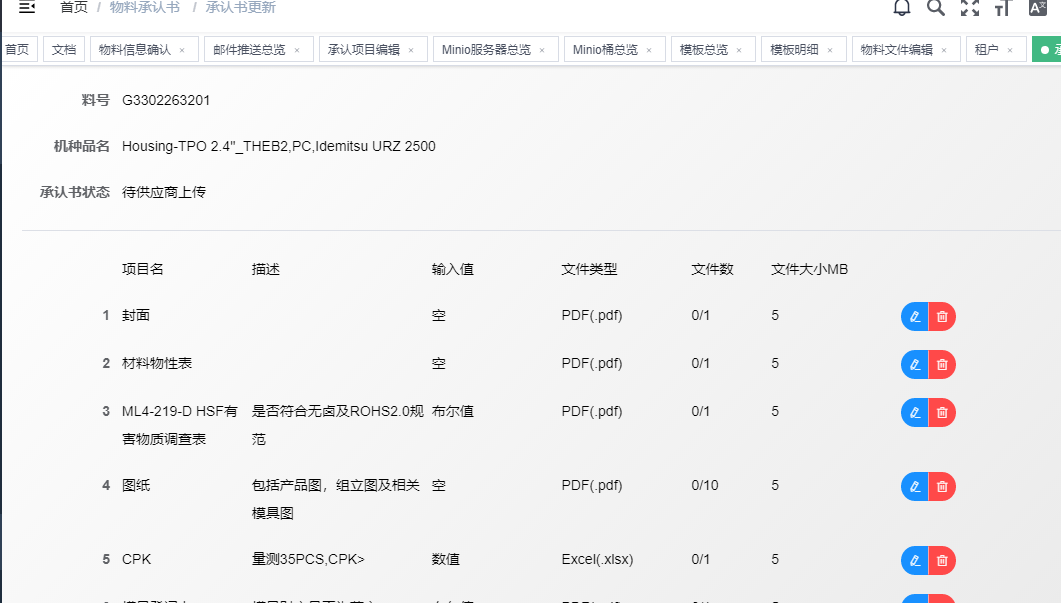
Task: Close the 物料文件编辑 tab
Action: [944, 50]
